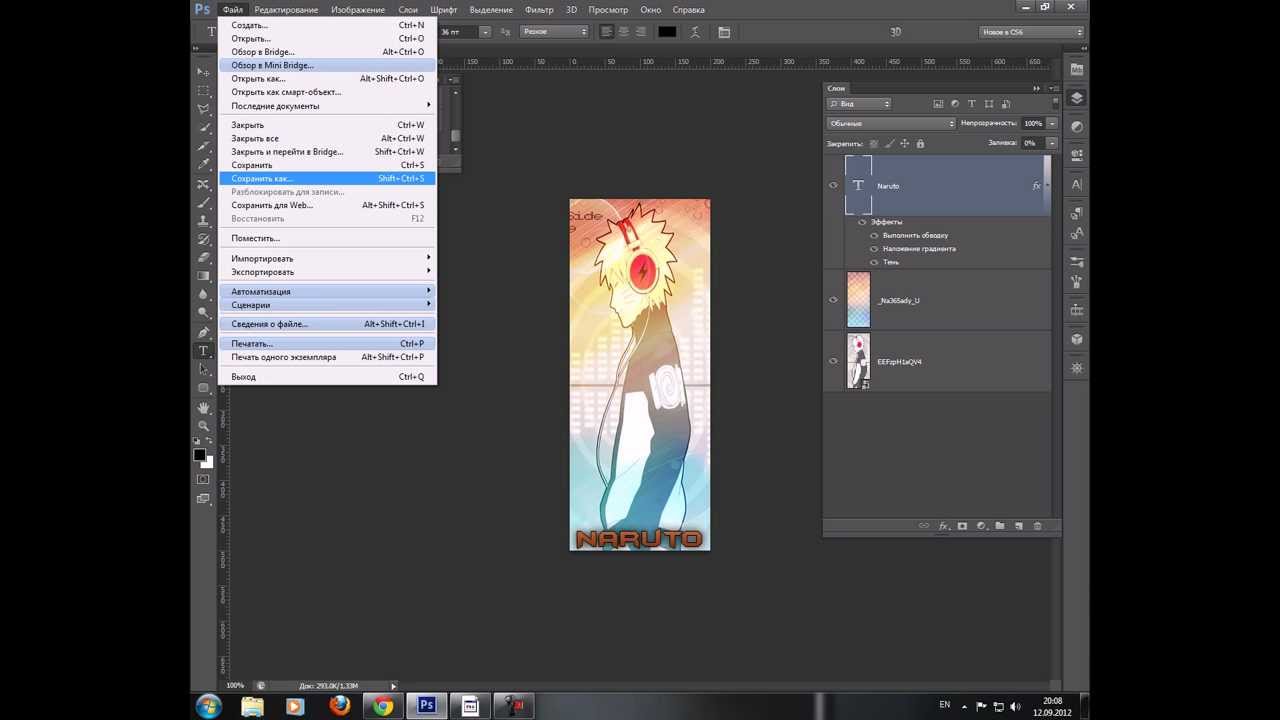Click the zoom percentage field 100%

point(235,685)
